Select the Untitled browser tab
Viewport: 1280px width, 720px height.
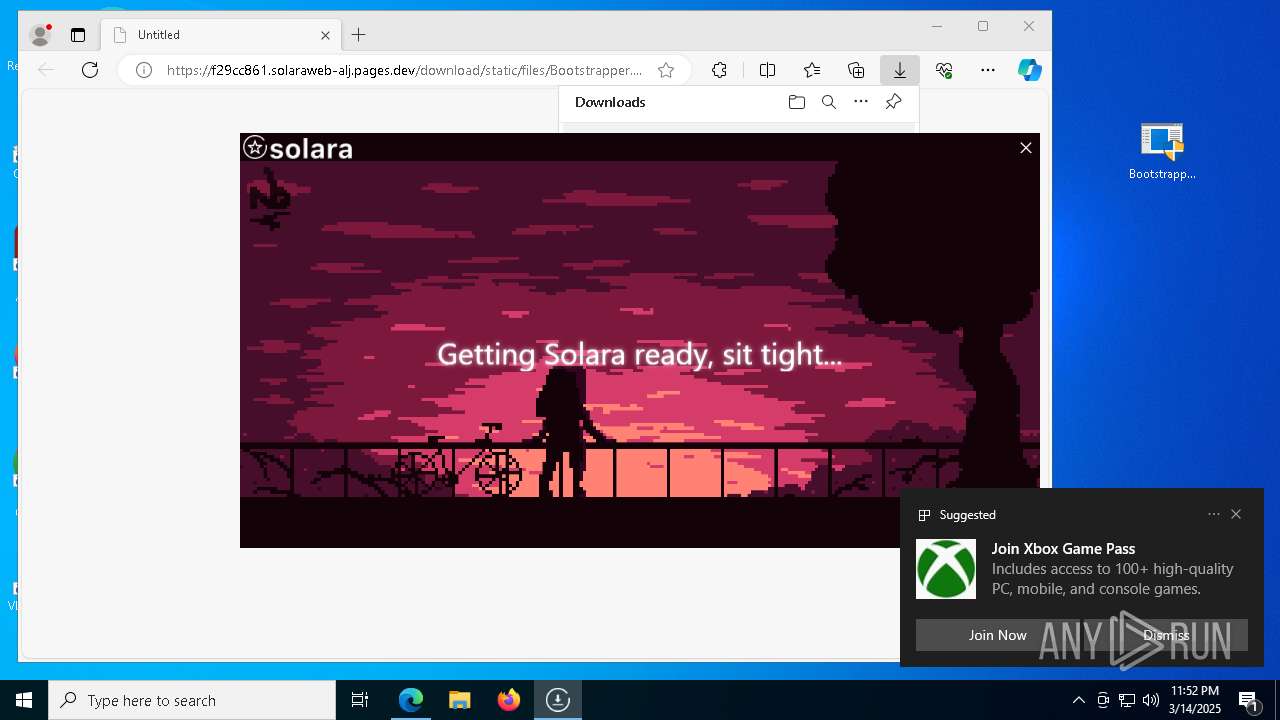tap(221, 35)
